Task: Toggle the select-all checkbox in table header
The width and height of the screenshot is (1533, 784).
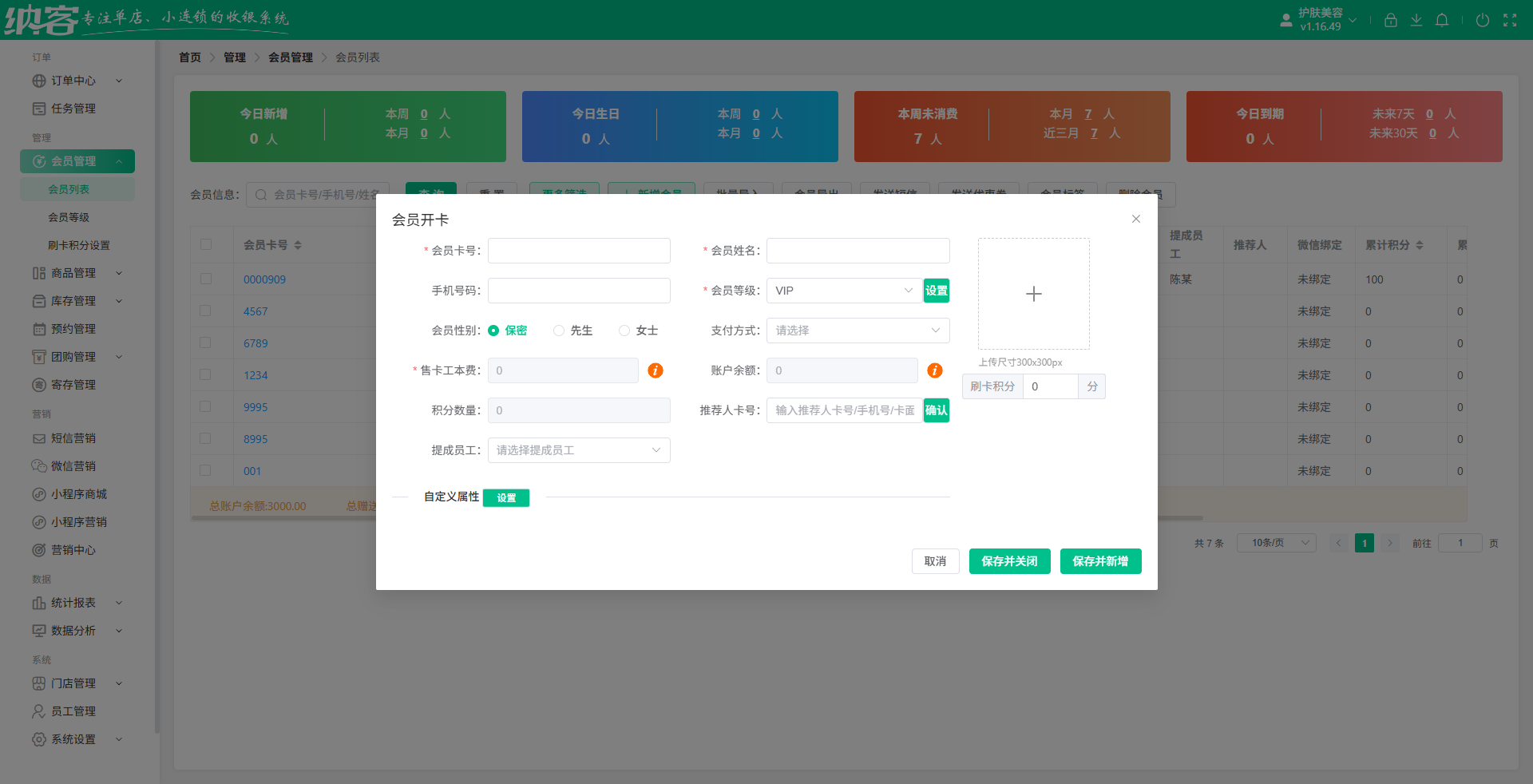Action: pos(206,244)
